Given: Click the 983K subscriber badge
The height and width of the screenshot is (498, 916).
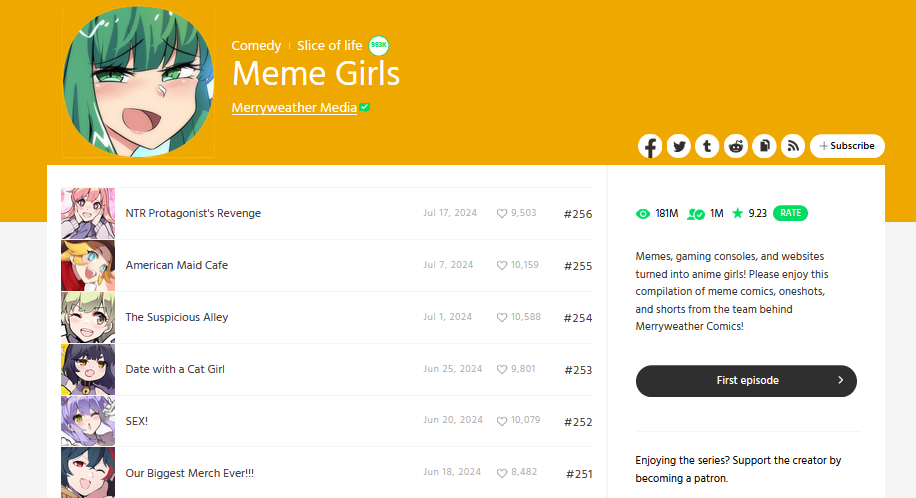Looking at the screenshot, I should pos(379,45).
